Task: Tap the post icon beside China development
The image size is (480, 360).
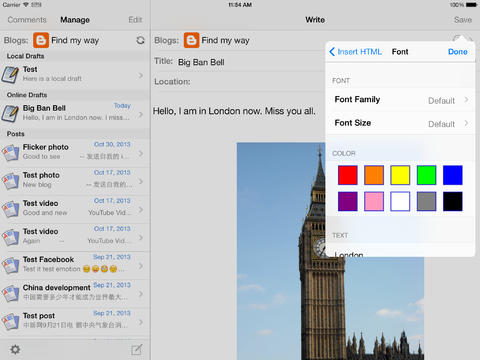Action: 10,293
